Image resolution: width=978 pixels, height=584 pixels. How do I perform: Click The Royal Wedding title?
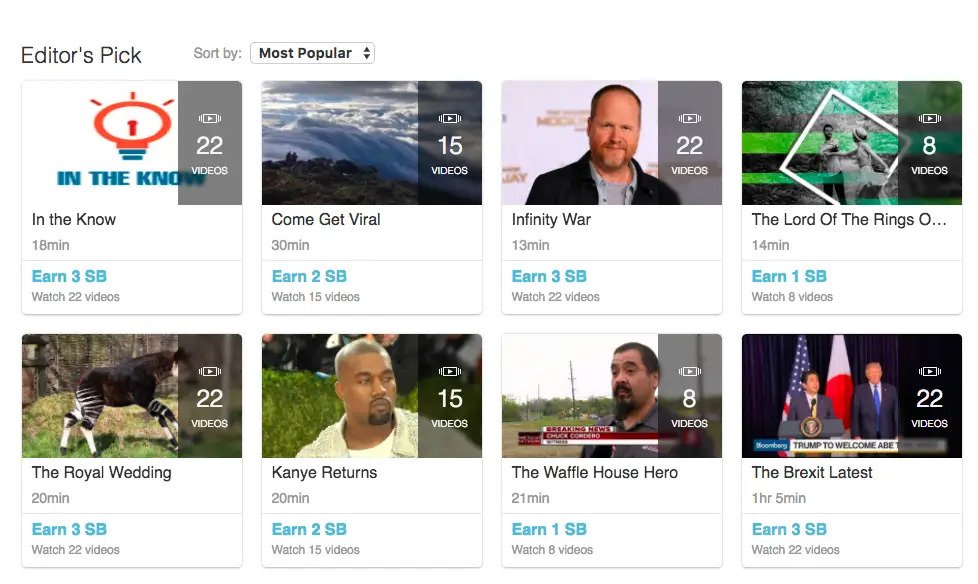[x=102, y=473]
